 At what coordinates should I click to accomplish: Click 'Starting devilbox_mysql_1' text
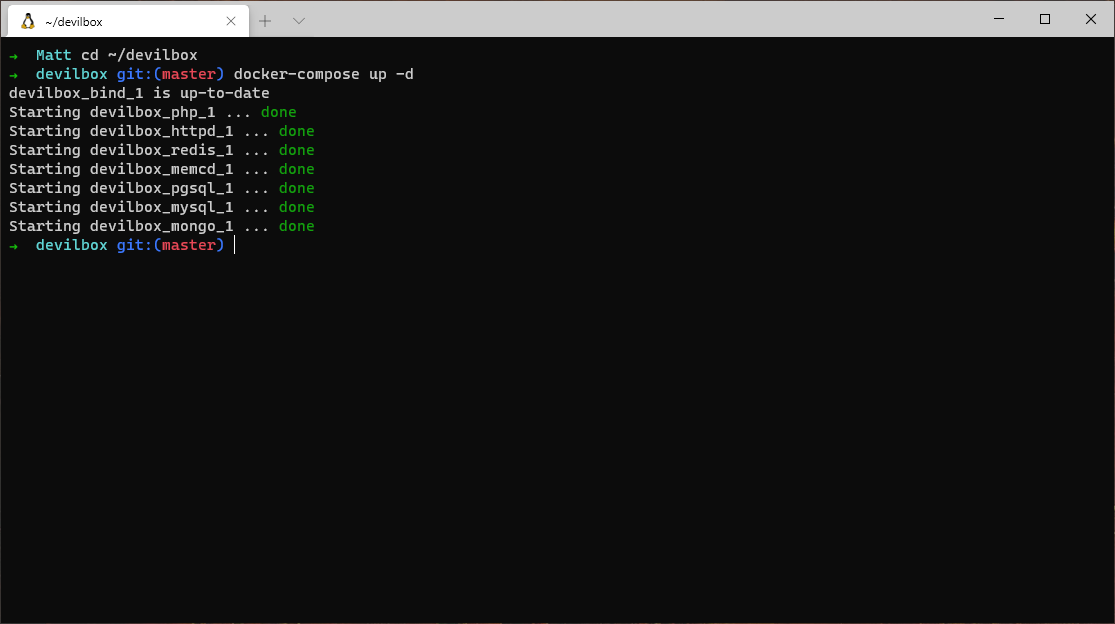(121, 208)
